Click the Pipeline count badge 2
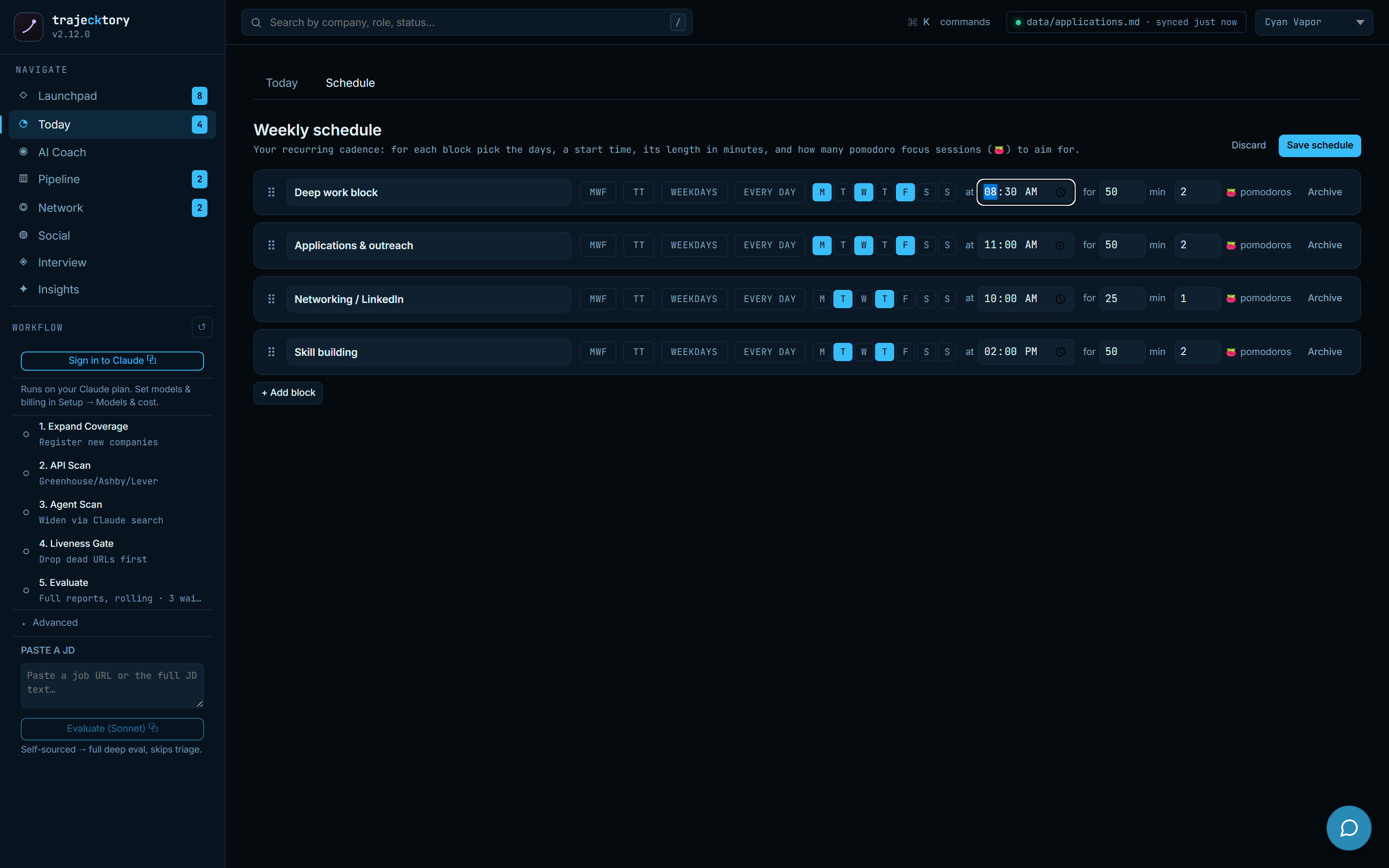1389x868 pixels. coord(199,179)
